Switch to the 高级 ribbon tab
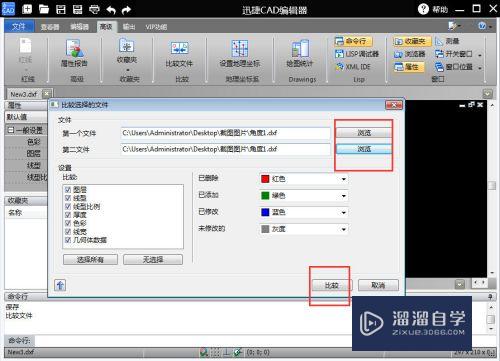 [106, 27]
